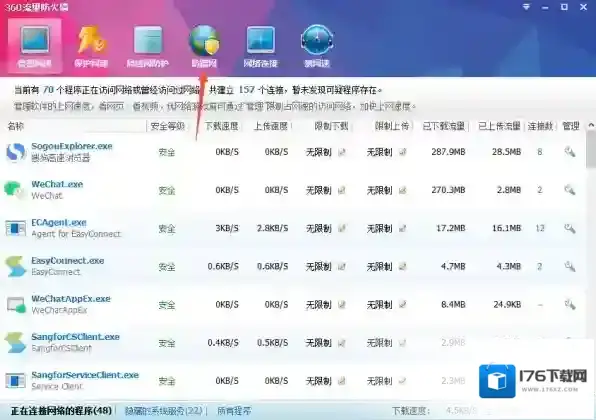Click the 2.8KB/S upload speed value
The height and width of the screenshot is (420, 596).
click(272, 228)
